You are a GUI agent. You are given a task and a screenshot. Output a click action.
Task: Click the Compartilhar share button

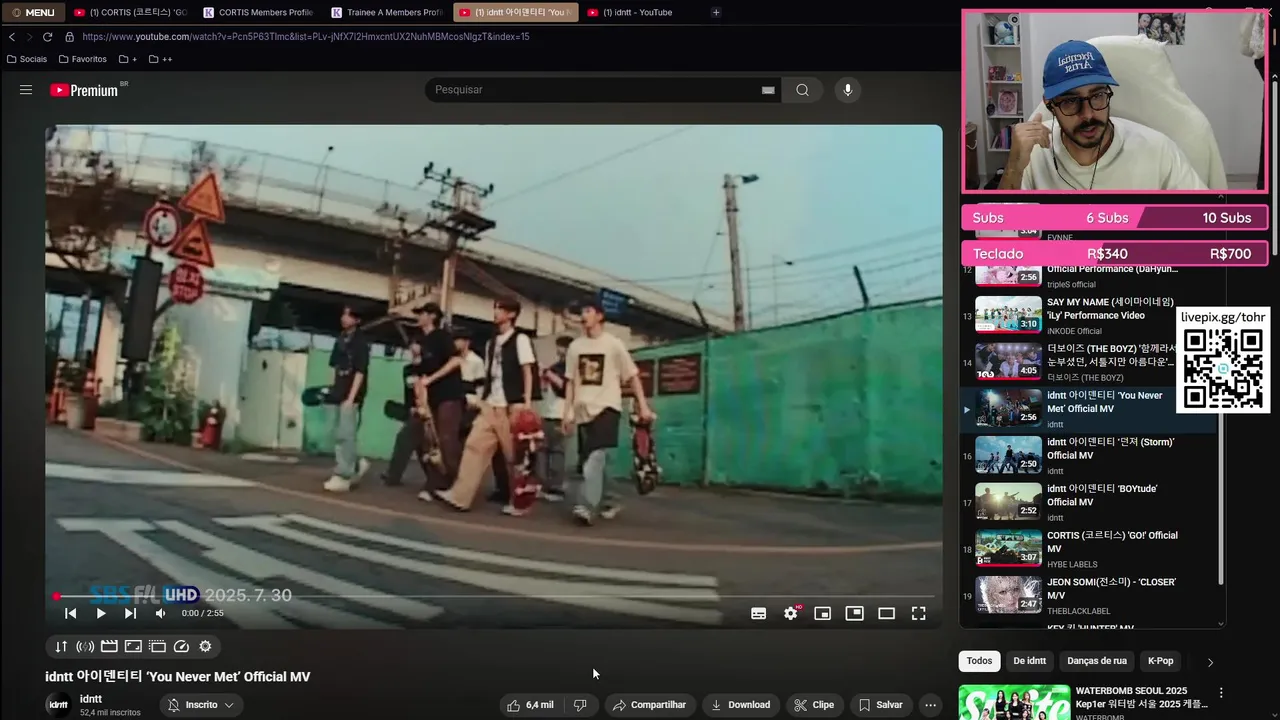coord(649,705)
